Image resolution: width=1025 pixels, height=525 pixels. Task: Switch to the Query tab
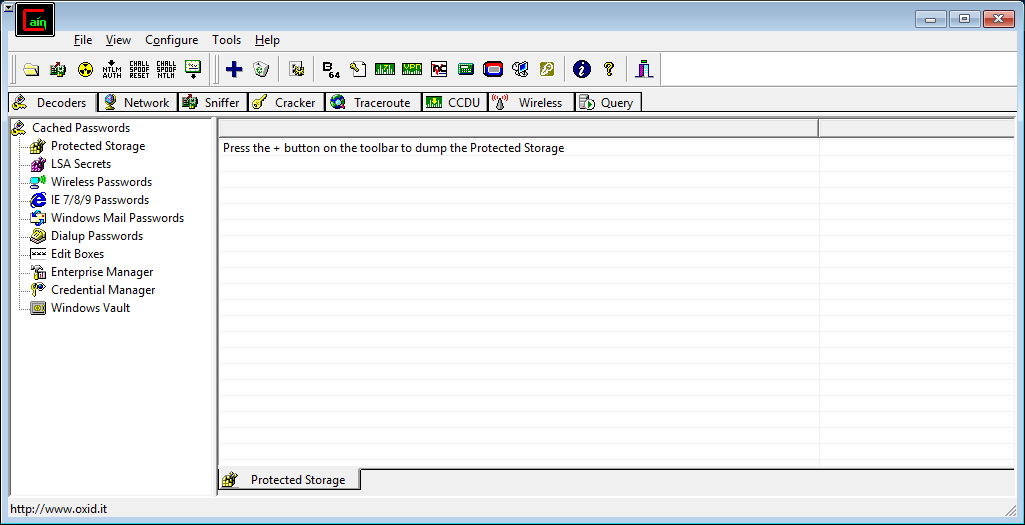click(608, 103)
